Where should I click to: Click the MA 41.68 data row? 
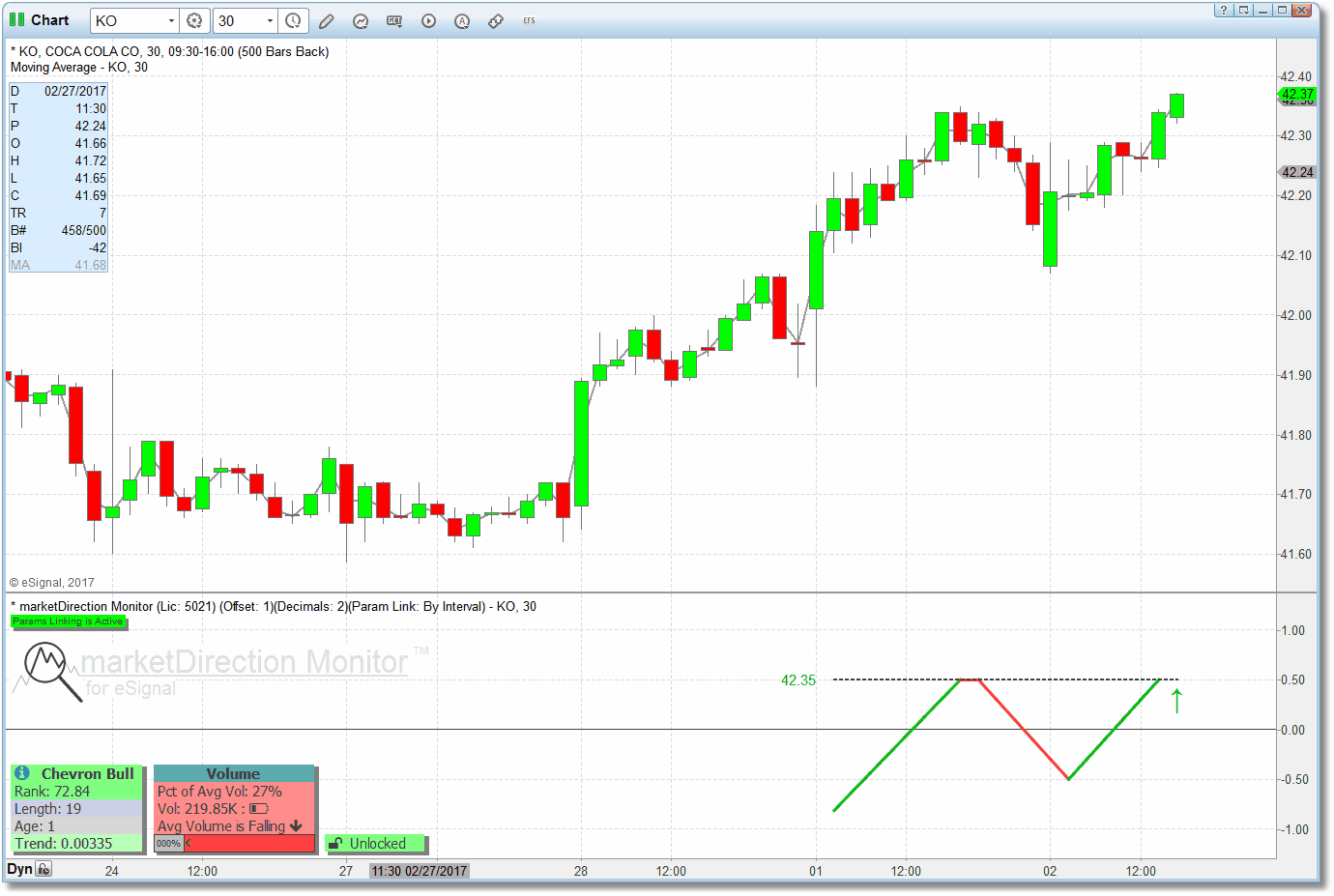click(x=58, y=265)
